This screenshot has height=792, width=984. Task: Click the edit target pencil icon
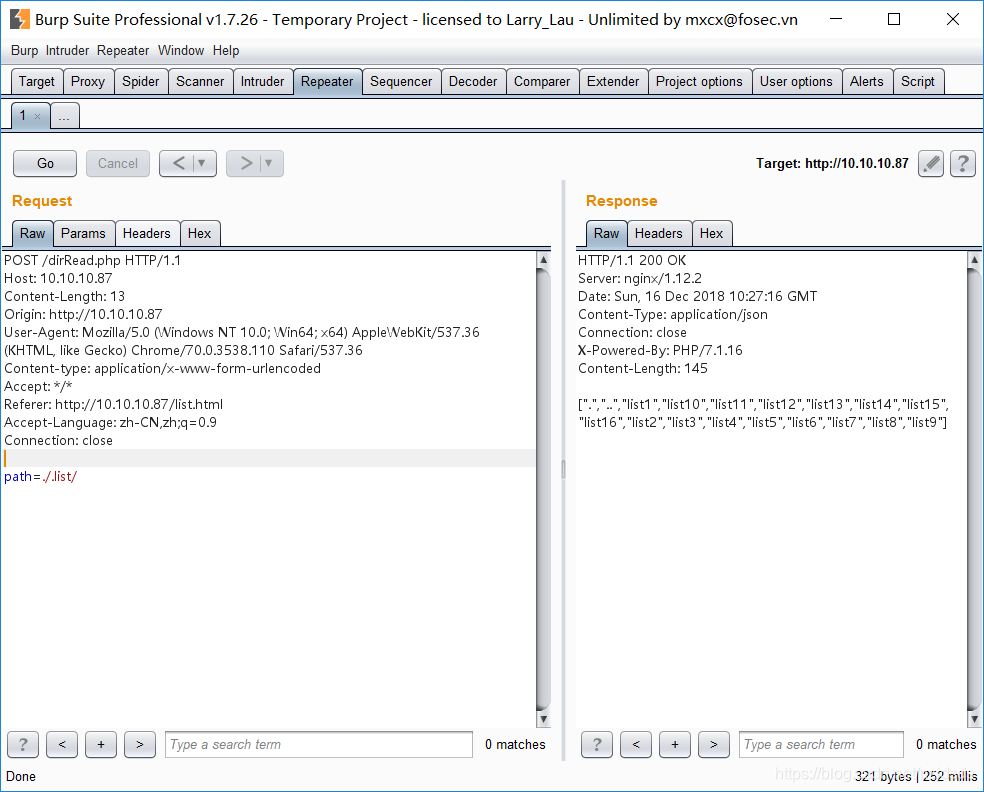(931, 164)
